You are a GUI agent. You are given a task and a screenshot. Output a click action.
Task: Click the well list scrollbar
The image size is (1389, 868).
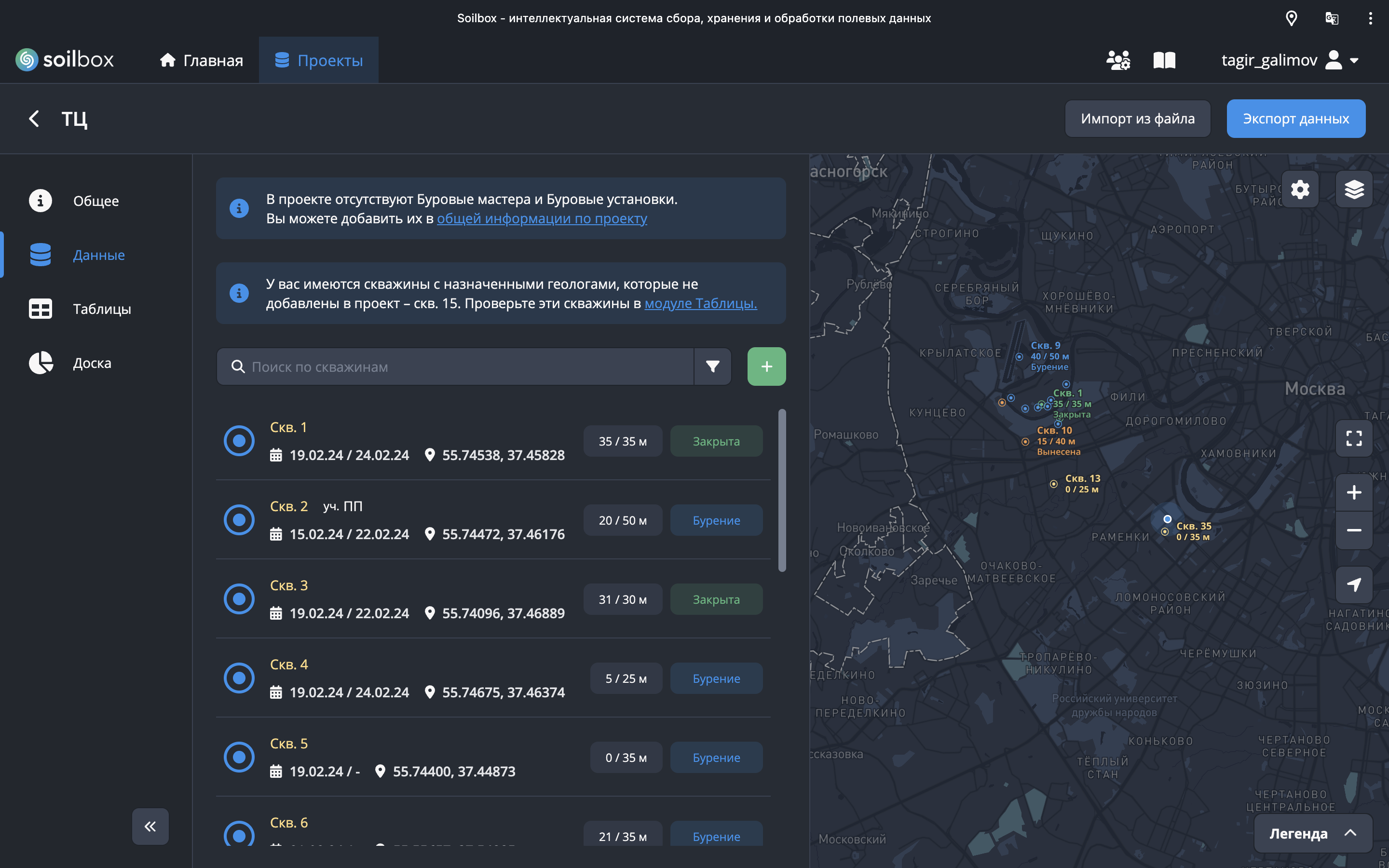[782, 490]
